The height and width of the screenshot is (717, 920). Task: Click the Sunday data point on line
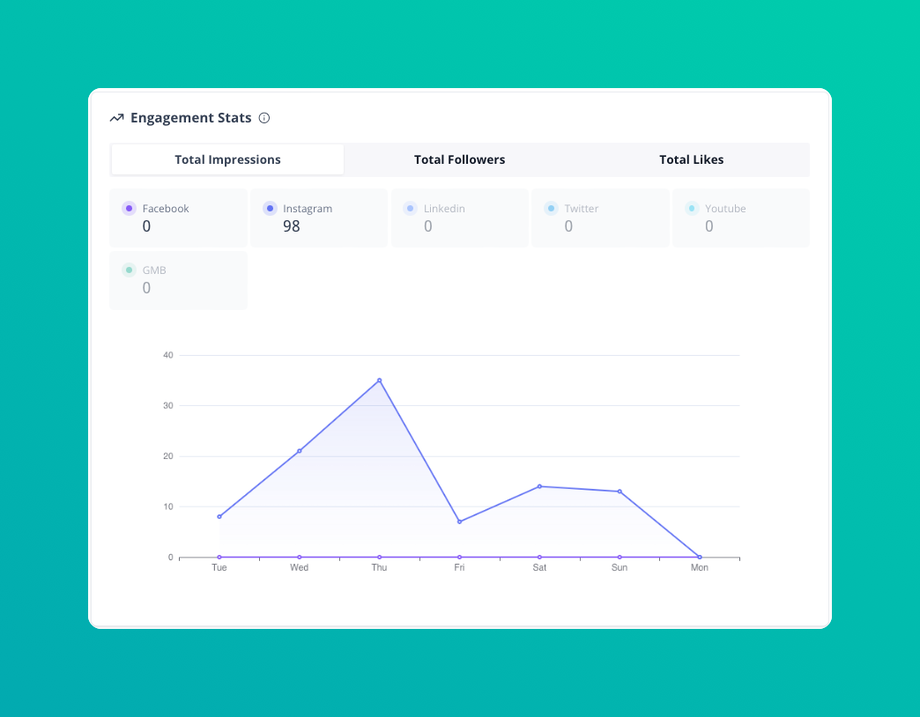pyautogui.click(x=620, y=492)
